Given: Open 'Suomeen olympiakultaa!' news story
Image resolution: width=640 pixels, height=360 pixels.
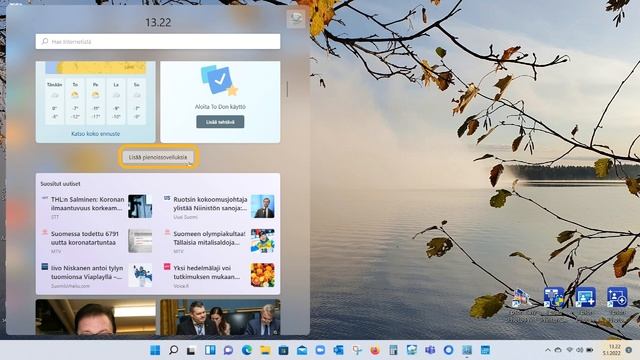Looking at the screenshot, I should (x=209, y=238).
